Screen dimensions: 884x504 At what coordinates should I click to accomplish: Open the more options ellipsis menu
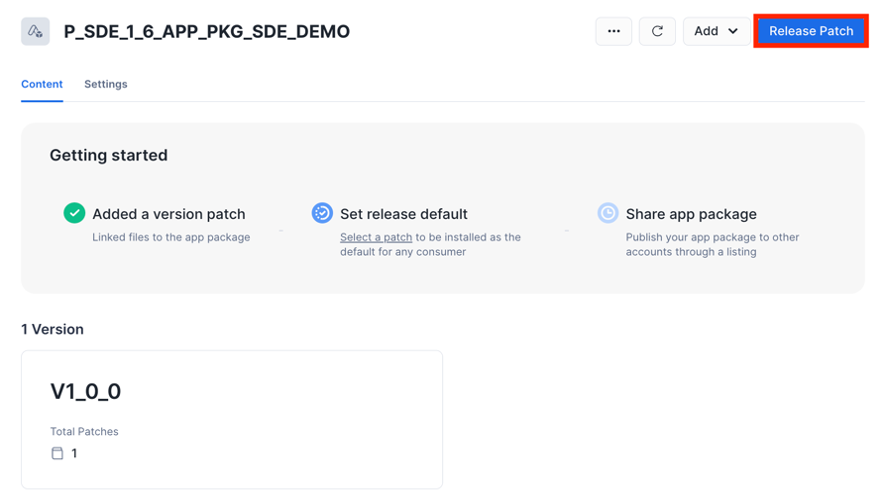tap(613, 31)
